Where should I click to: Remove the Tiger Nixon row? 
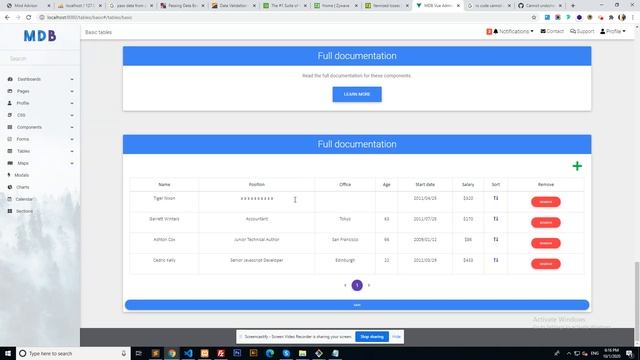(546, 202)
